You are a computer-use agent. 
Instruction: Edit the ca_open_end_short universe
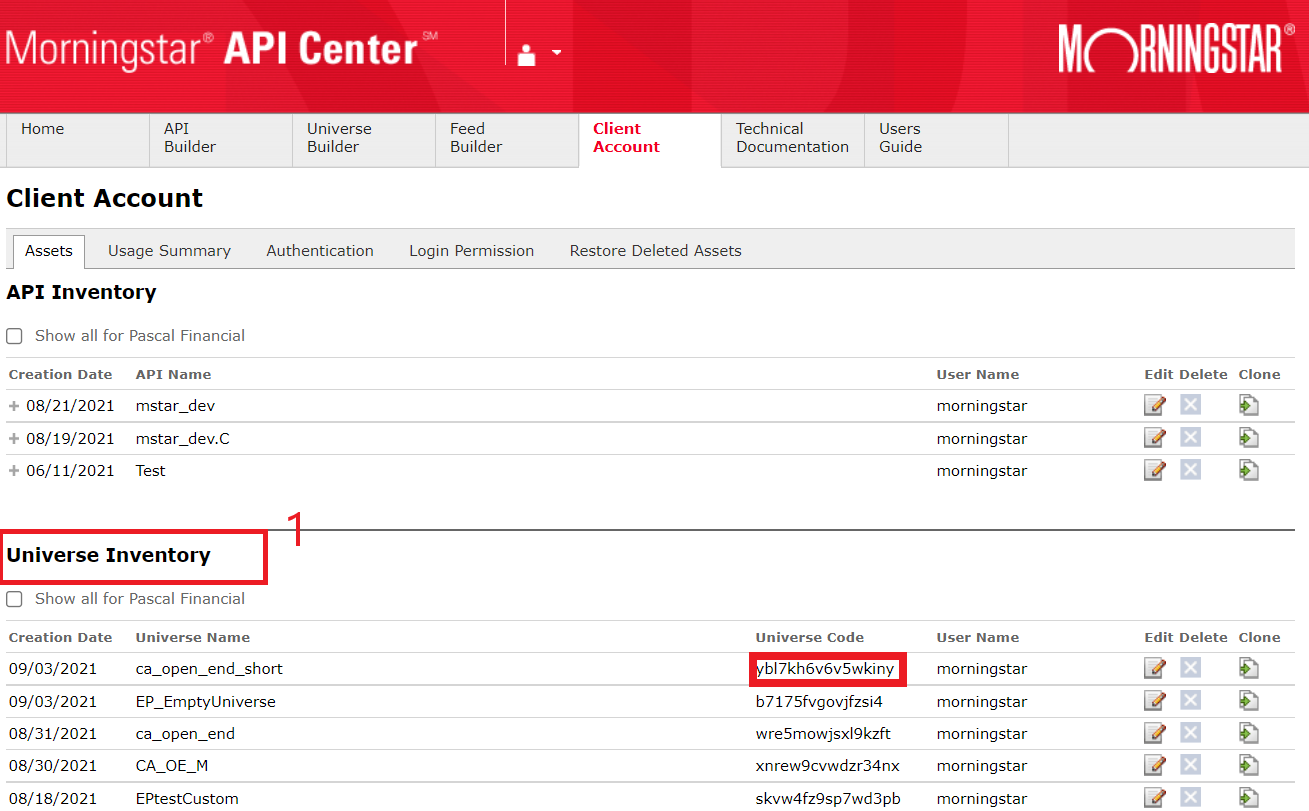coord(1154,668)
